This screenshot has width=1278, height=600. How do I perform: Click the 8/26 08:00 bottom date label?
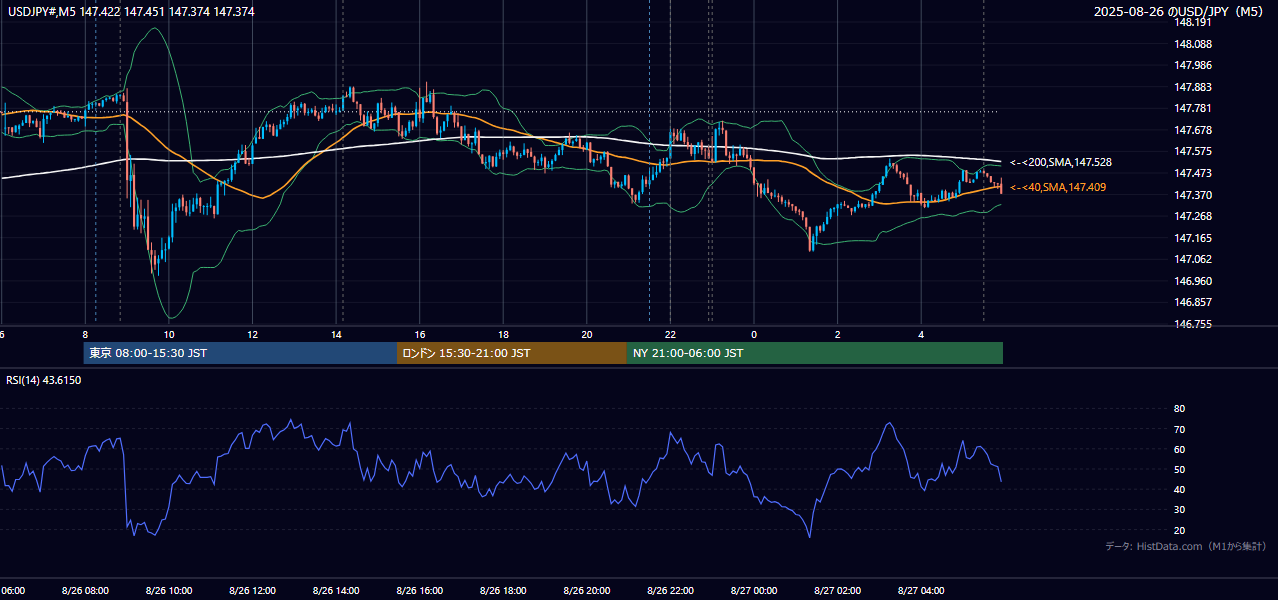[85, 591]
